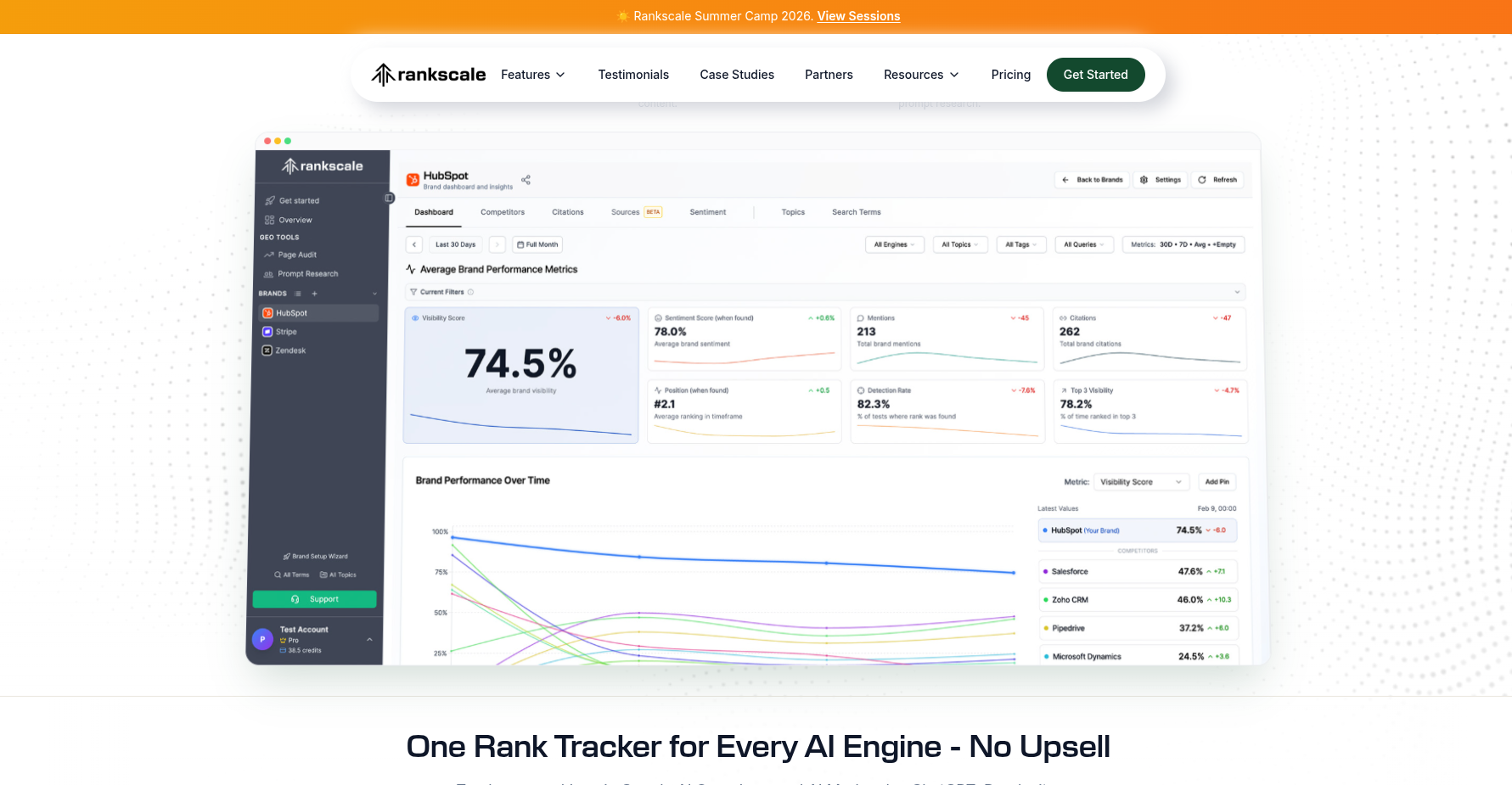Open the Search Terms tab

[857, 212]
